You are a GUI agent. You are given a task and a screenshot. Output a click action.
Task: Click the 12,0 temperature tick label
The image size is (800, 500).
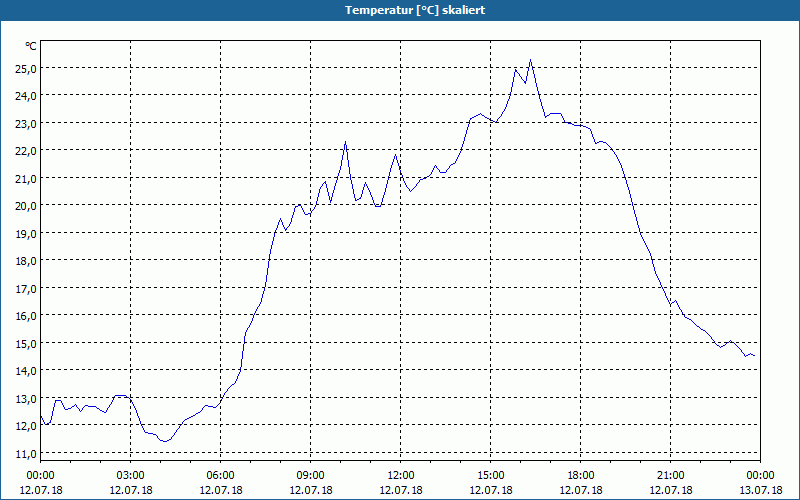(x=26, y=426)
